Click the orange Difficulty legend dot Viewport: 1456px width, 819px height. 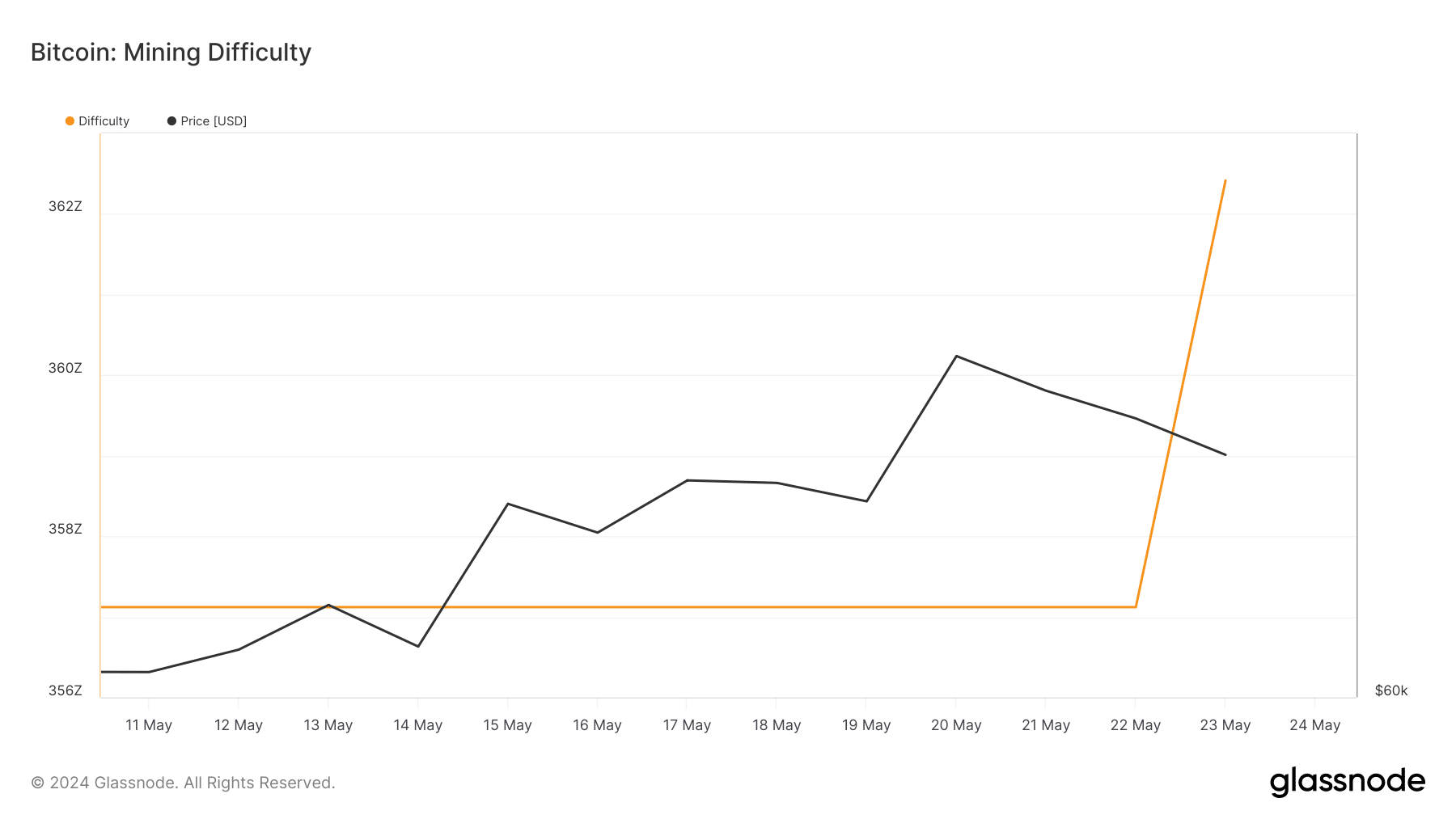pos(70,121)
